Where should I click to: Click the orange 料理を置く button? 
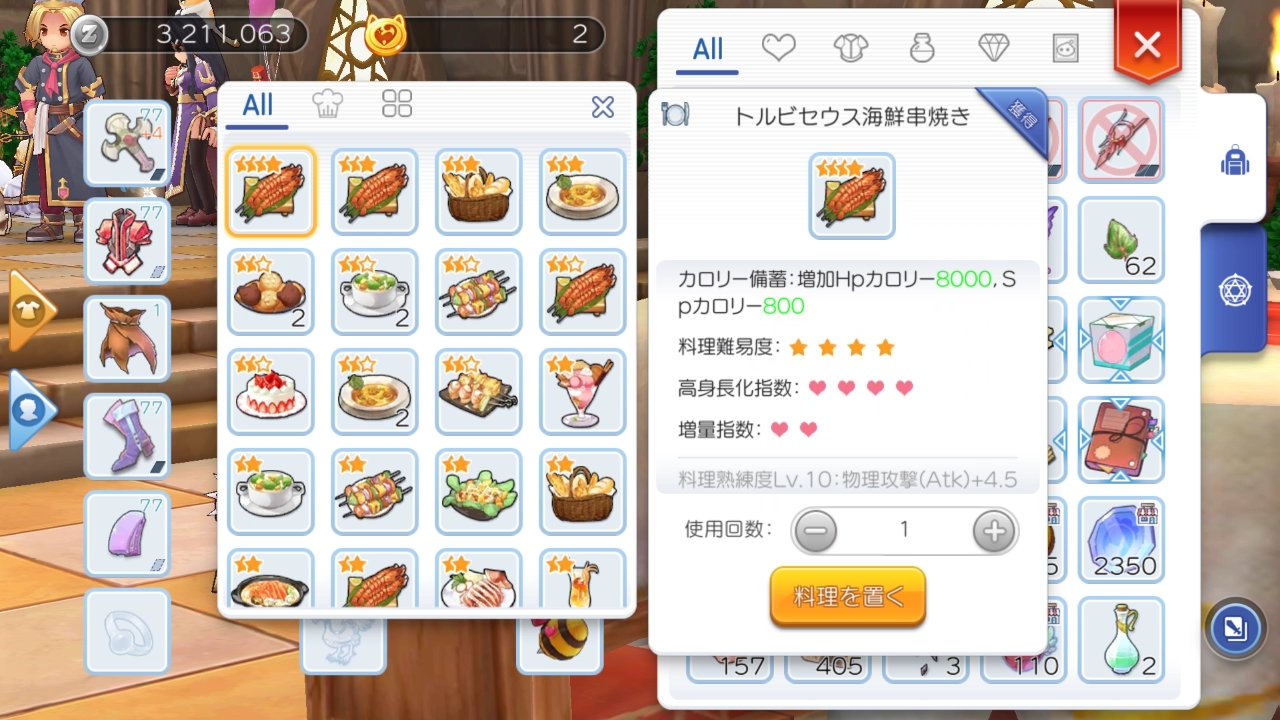click(x=848, y=597)
